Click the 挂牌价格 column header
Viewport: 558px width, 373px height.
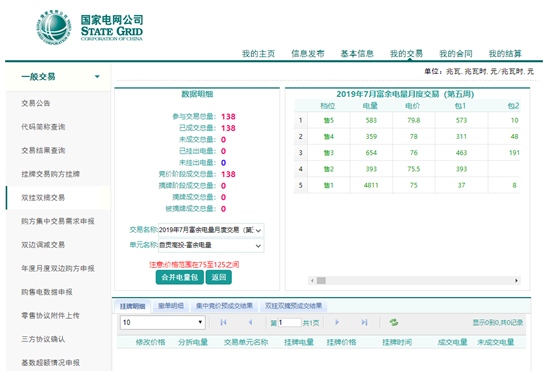341,342
